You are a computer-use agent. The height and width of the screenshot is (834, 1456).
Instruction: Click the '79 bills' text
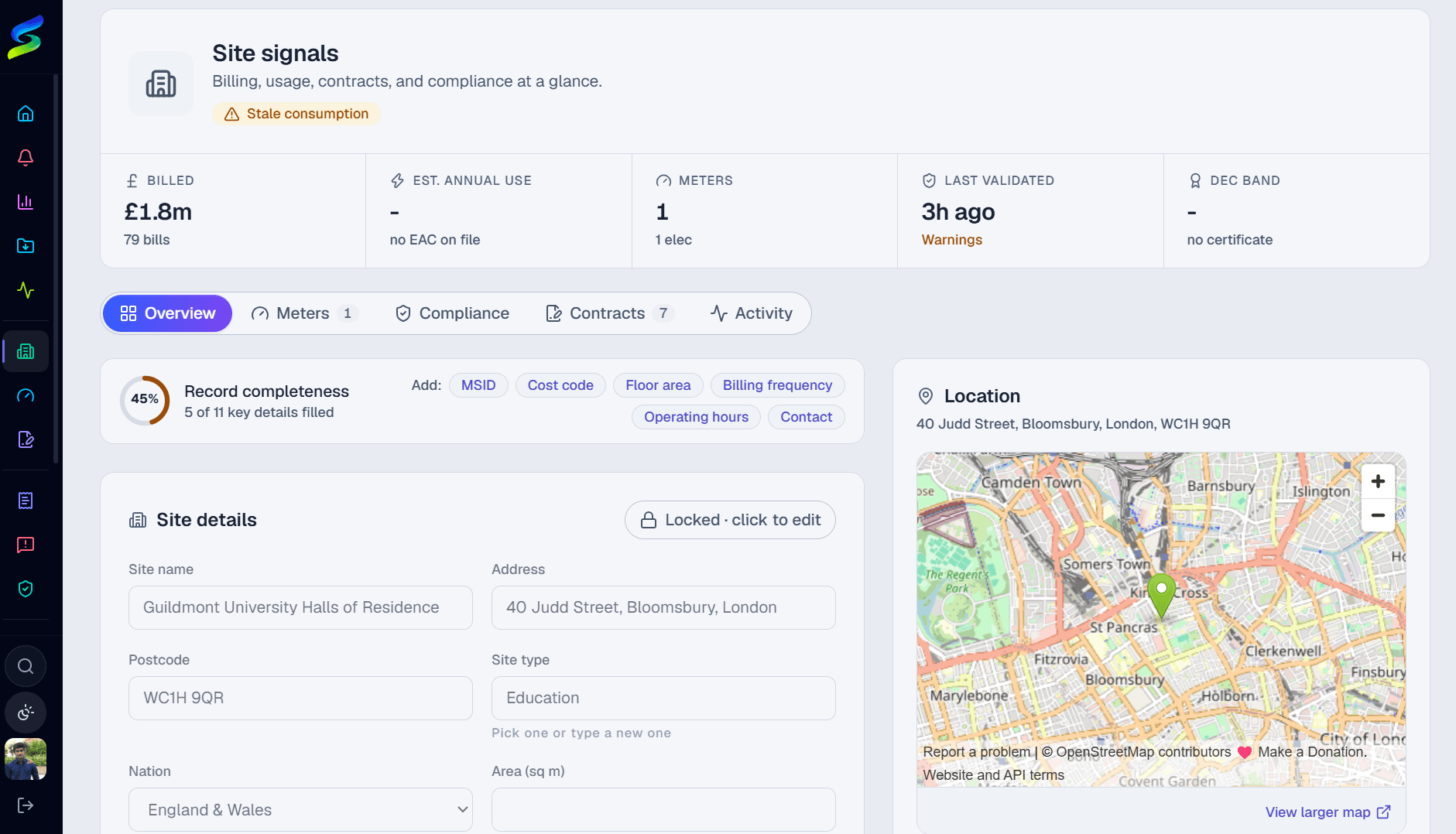tap(146, 240)
